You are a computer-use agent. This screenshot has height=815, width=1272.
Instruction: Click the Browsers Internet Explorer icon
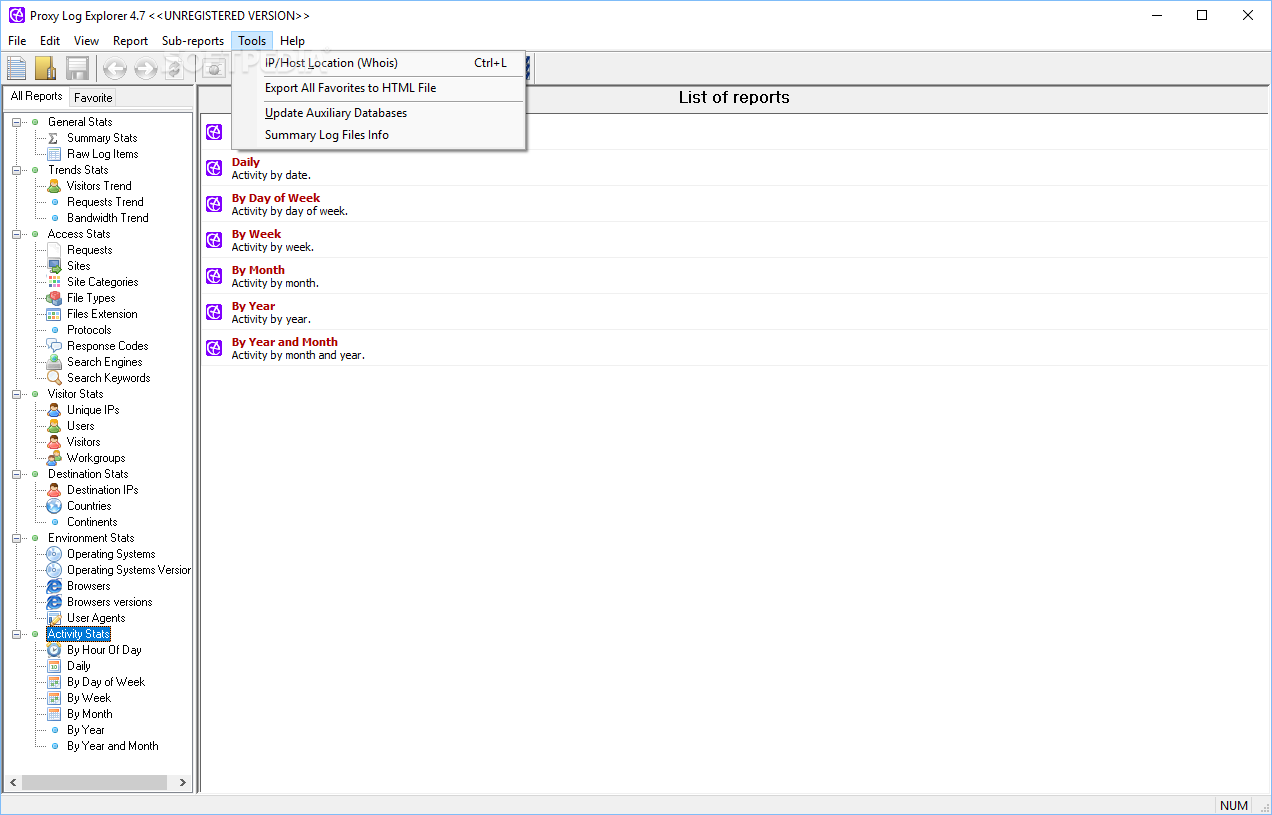(x=54, y=586)
